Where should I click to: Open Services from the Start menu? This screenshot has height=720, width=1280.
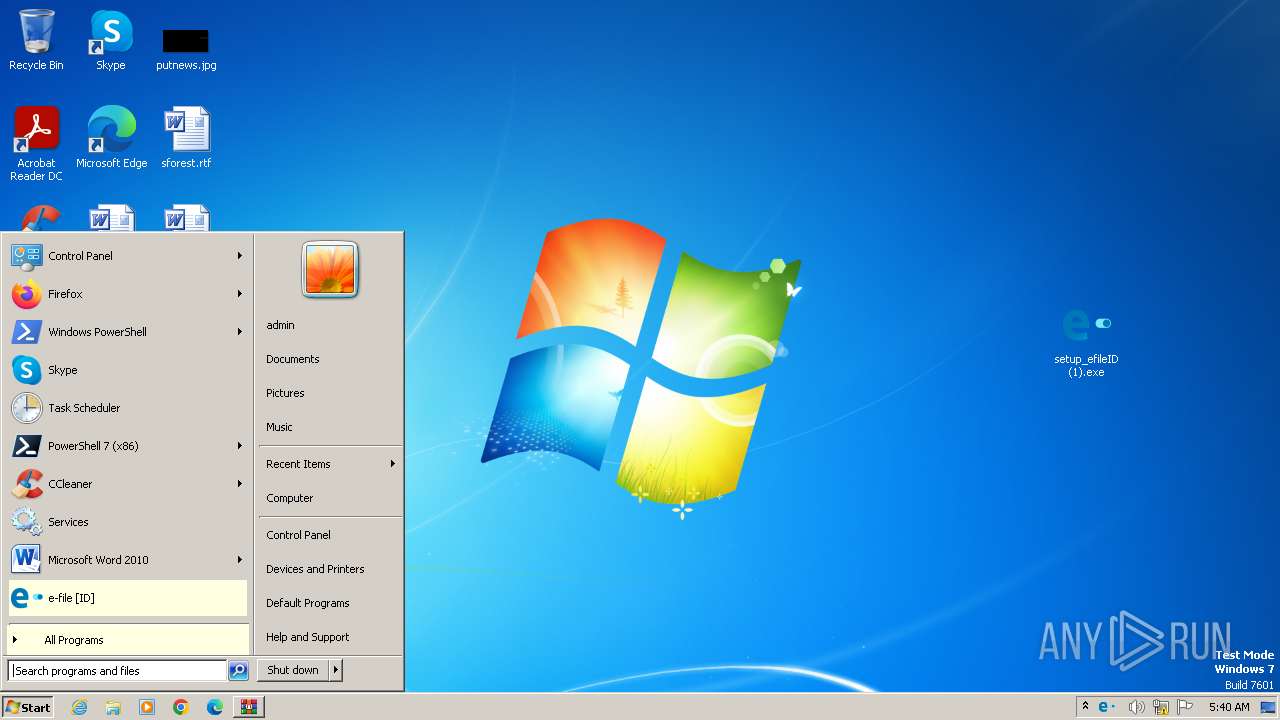coord(128,522)
